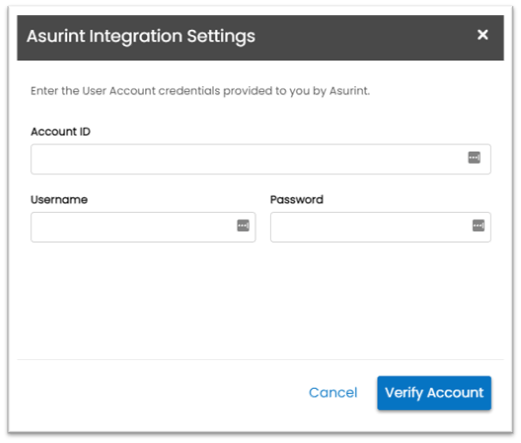This screenshot has width=521, height=443.
Task: Click the Username label
Action: [59, 199]
